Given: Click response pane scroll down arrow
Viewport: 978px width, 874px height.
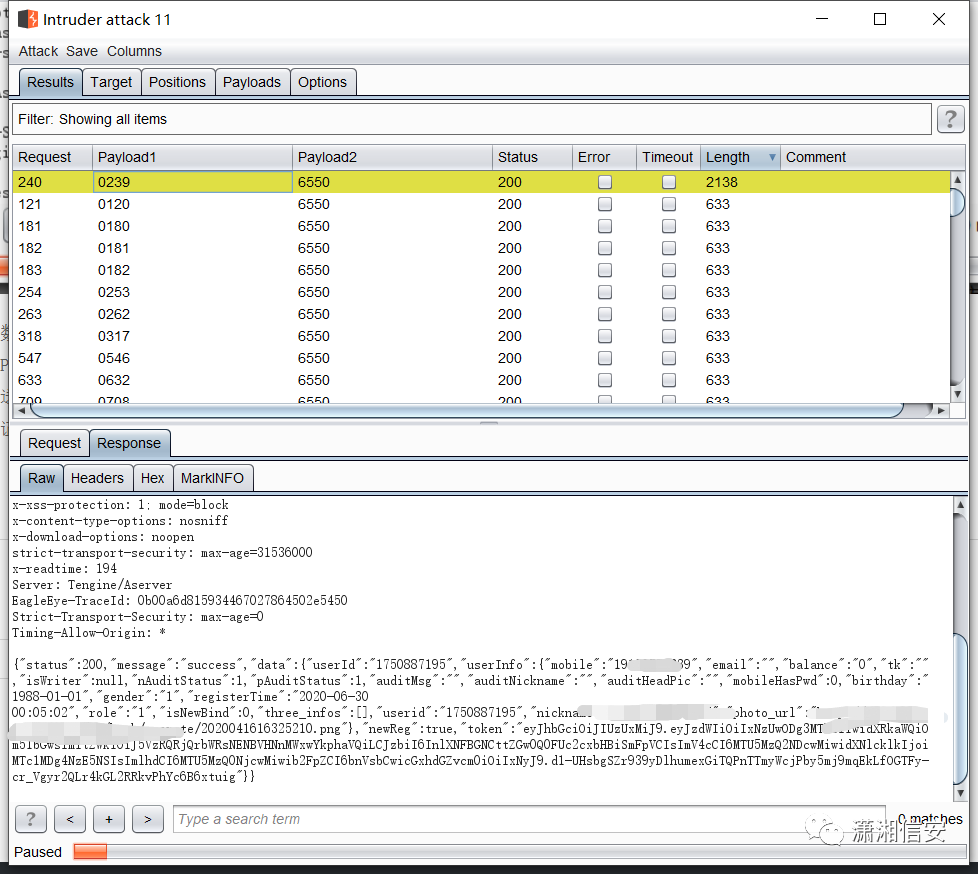Looking at the screenshot, I should [961, 793].
